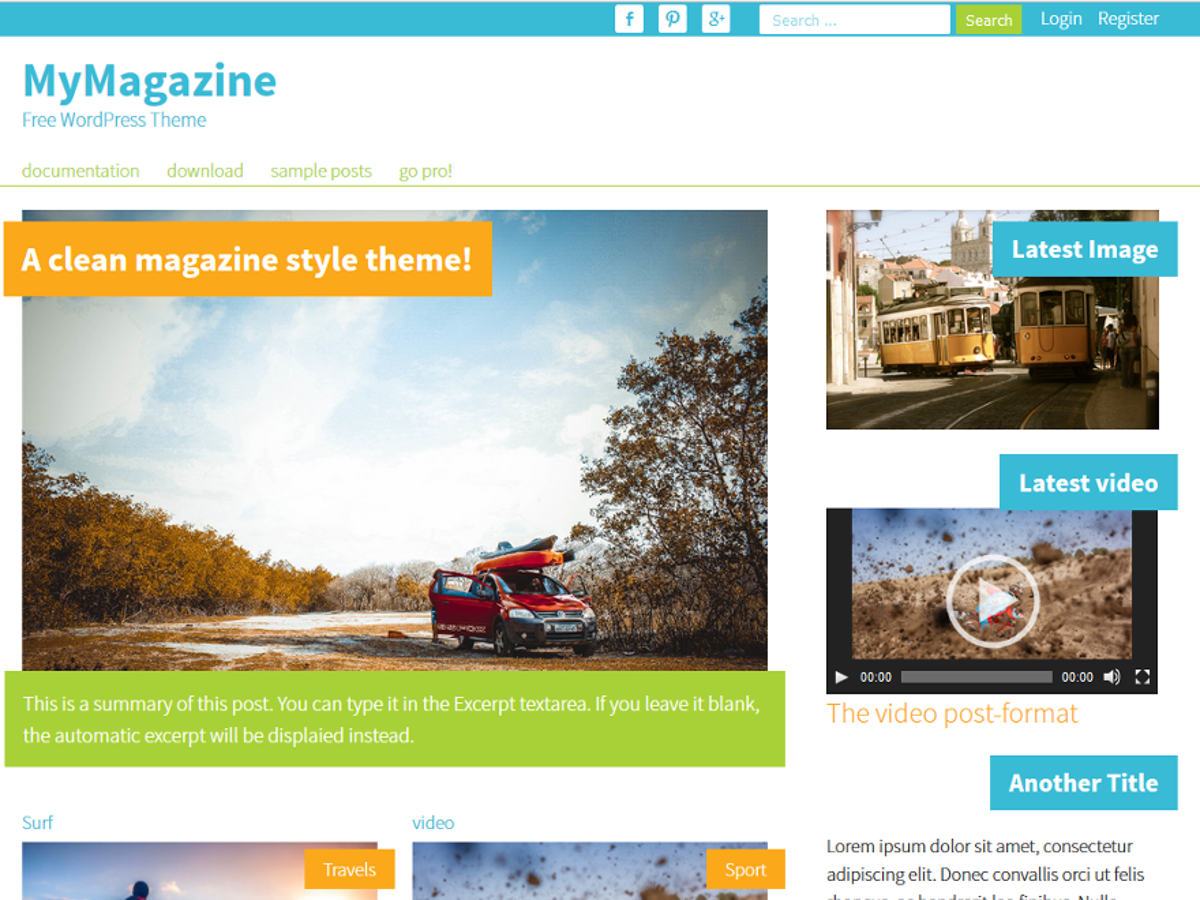This screenshot has width=1200, height=900.
Task: Open the Facebook social icon
Action: click(629, 18)
